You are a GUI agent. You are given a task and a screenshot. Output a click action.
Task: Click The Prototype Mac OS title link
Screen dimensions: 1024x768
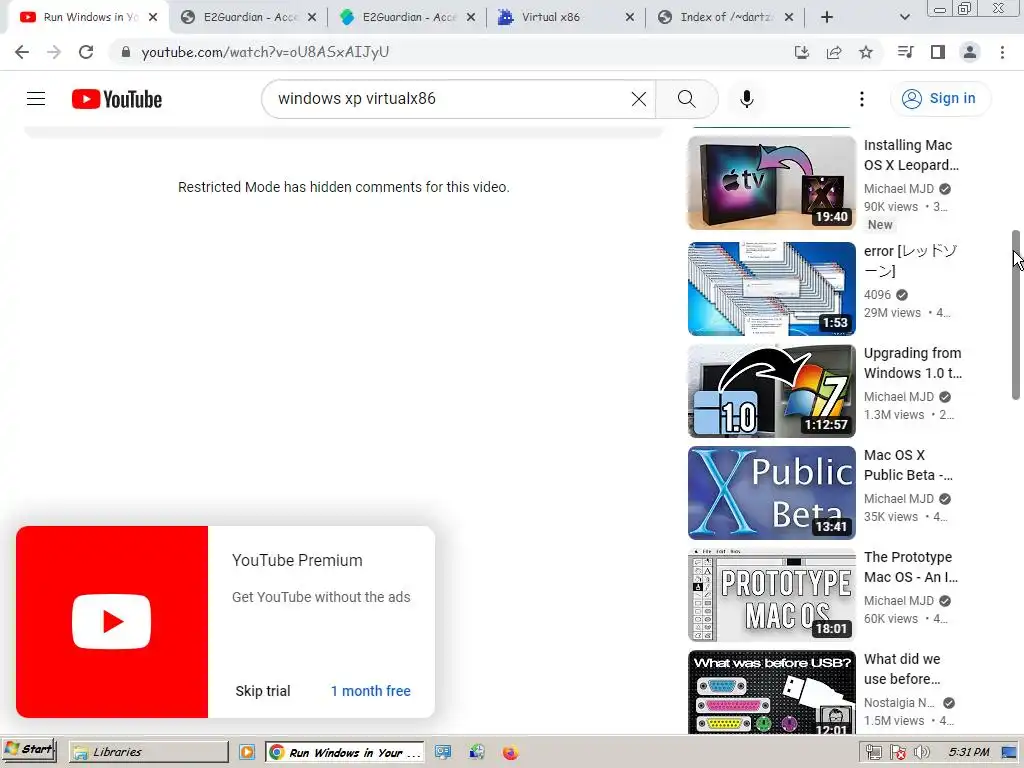[x=910, y=567]
